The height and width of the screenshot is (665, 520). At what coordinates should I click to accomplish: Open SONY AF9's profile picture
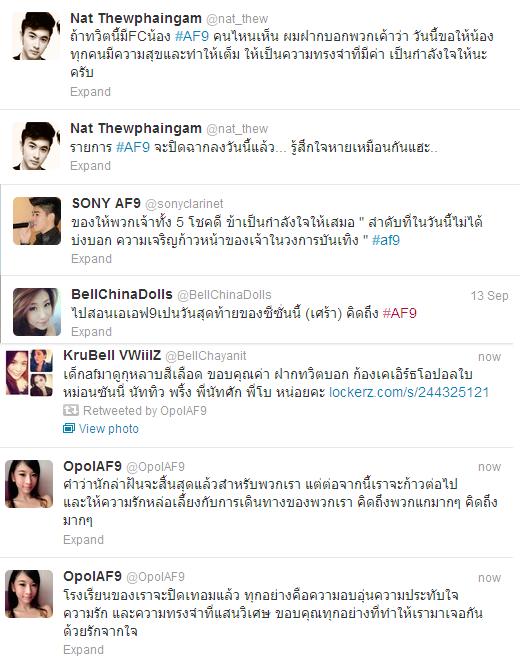click(x=37, y=221)
